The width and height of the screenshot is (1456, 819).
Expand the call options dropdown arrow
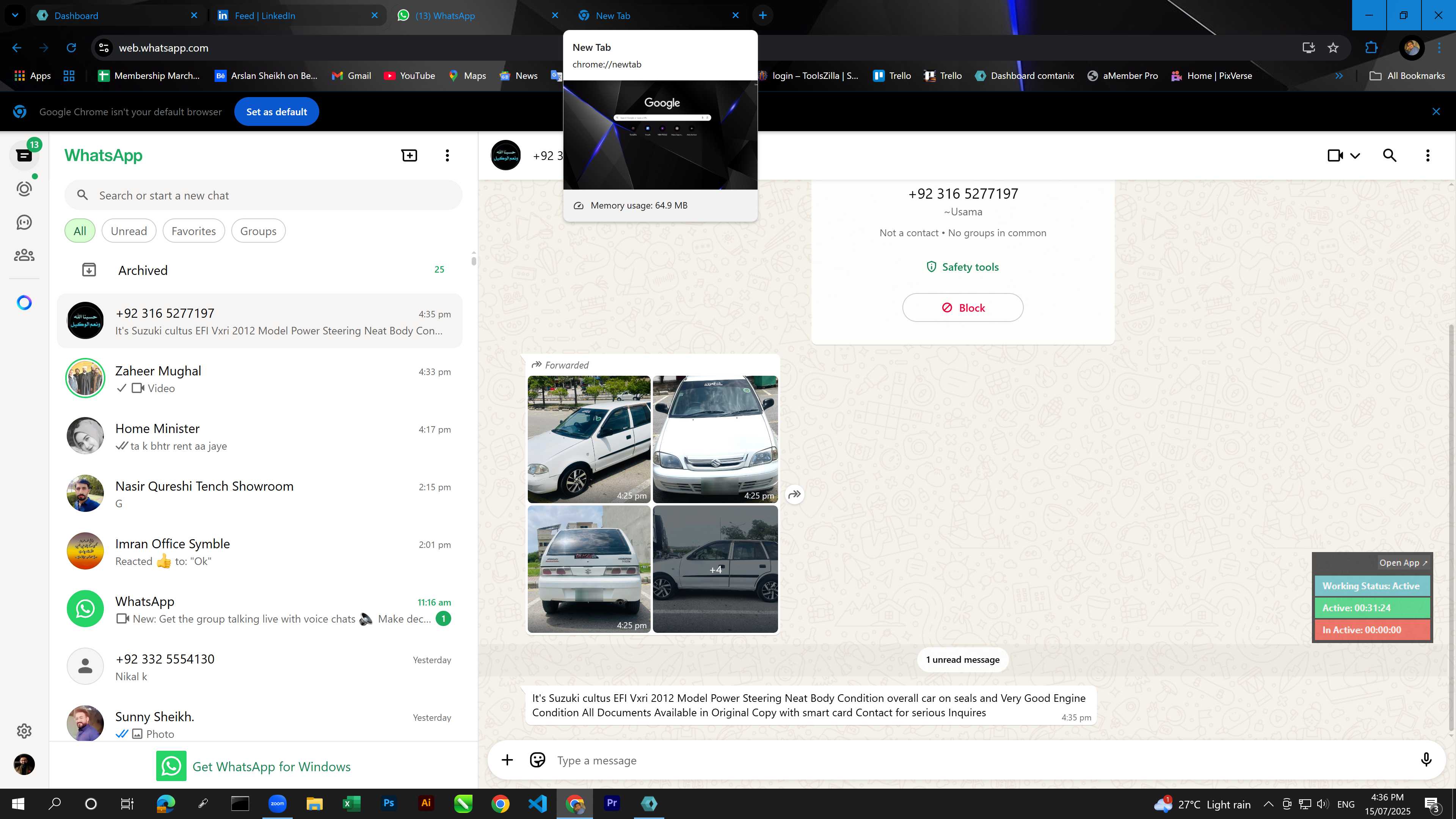(1356, 156)
